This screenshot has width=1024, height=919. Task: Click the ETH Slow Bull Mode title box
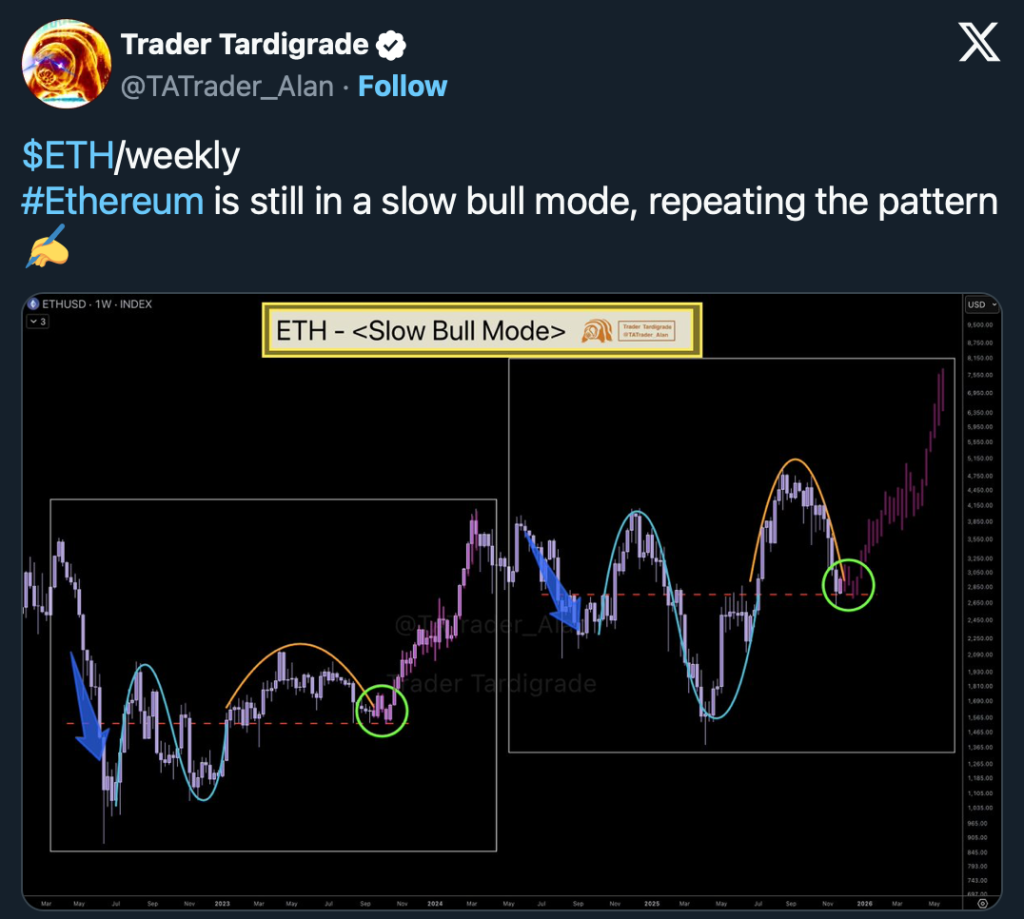[x=481, y=331]
